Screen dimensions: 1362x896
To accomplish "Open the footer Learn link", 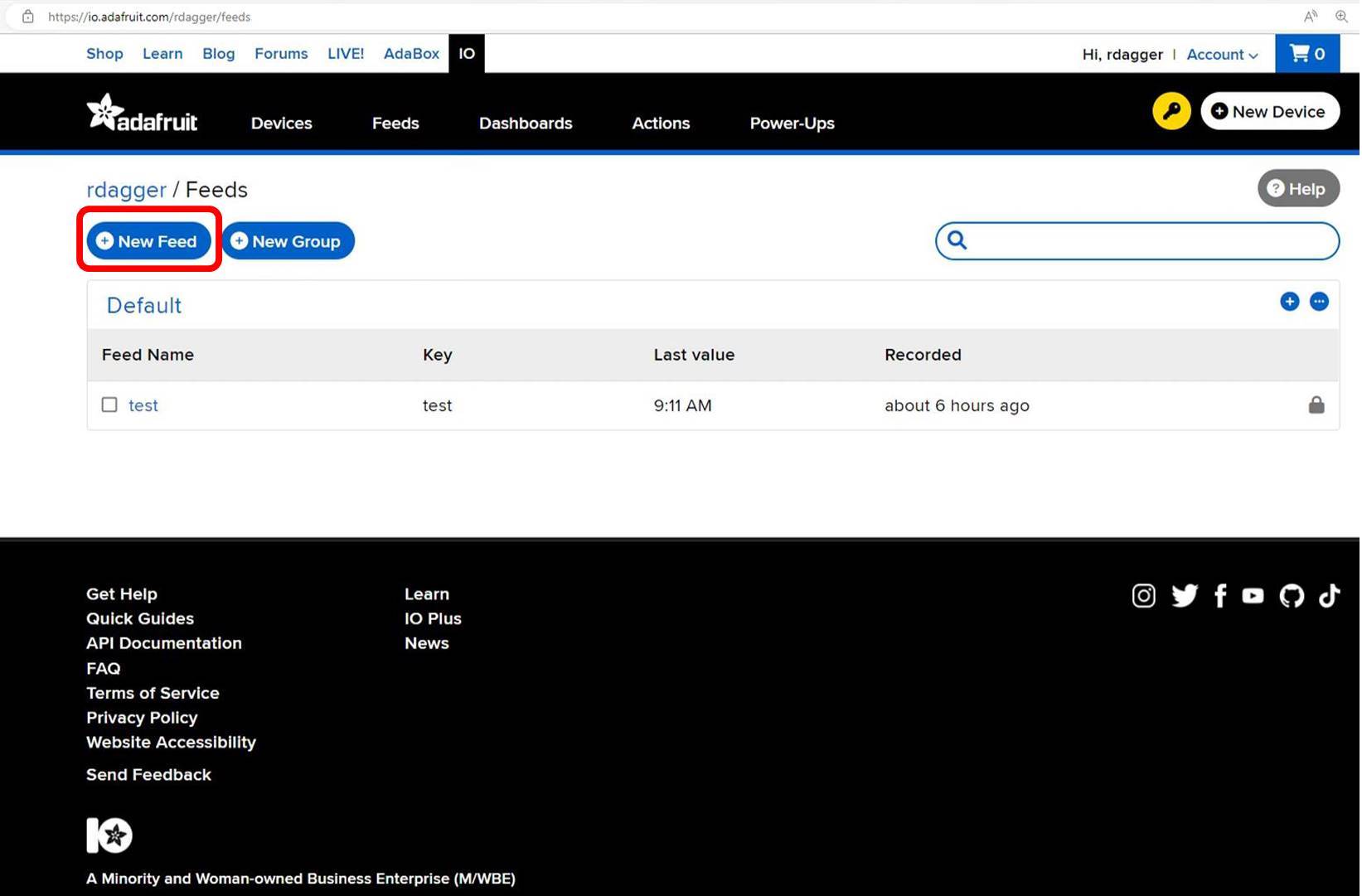I will [427, 594].
